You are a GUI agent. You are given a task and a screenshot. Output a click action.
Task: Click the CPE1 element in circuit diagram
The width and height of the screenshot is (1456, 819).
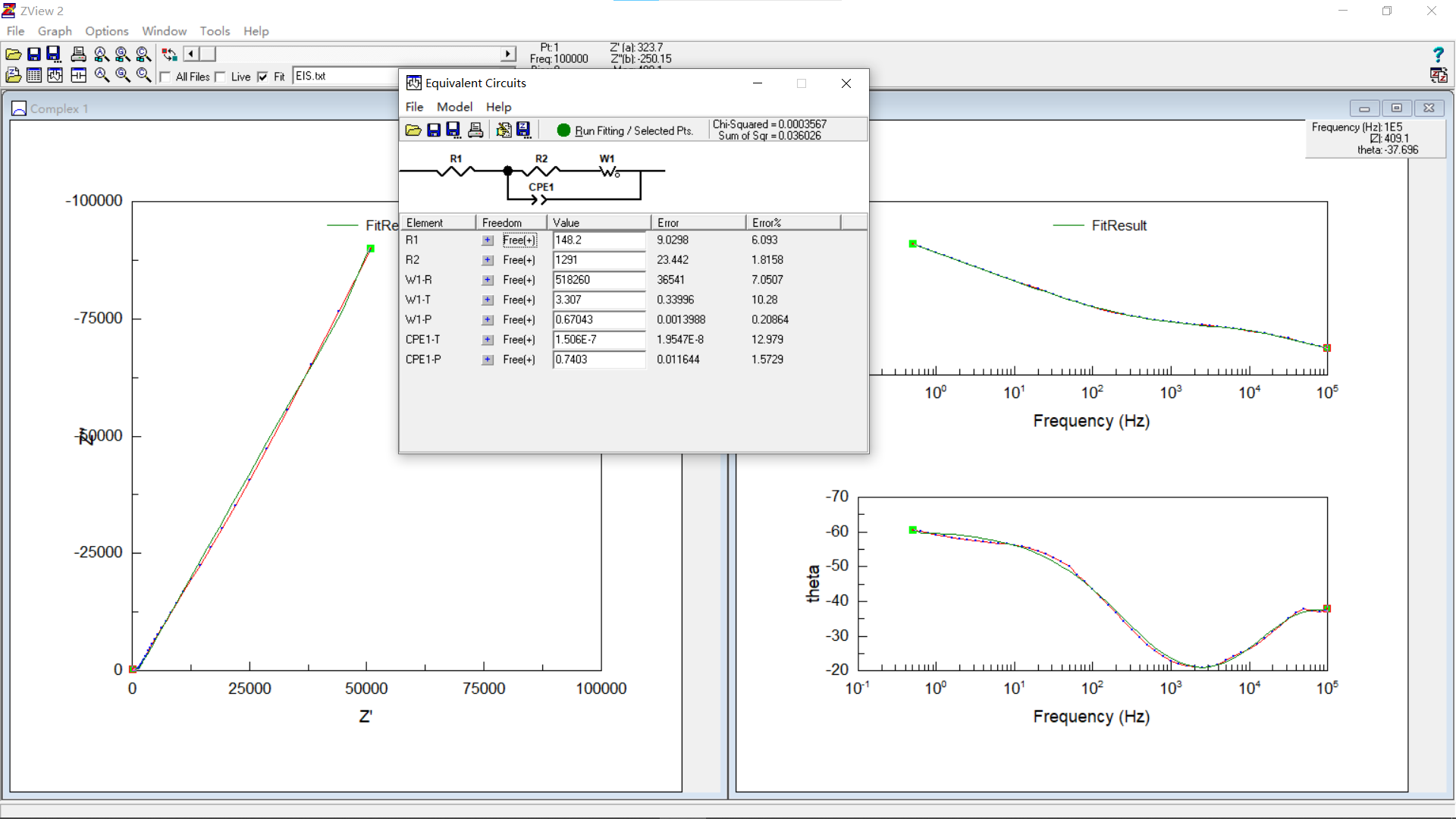click(541, 193)
